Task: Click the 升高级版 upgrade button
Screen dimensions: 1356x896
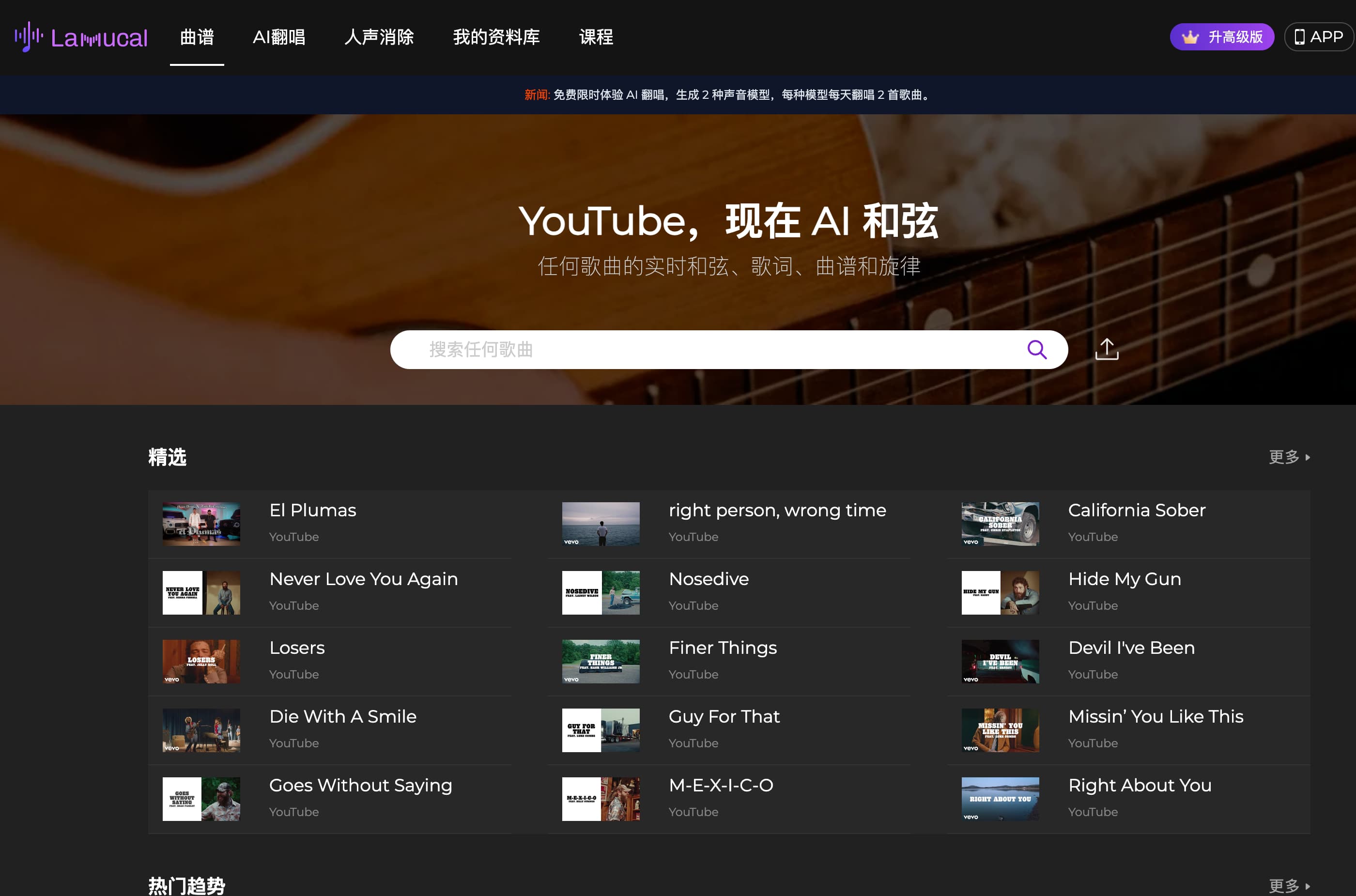Action: 1222,37
